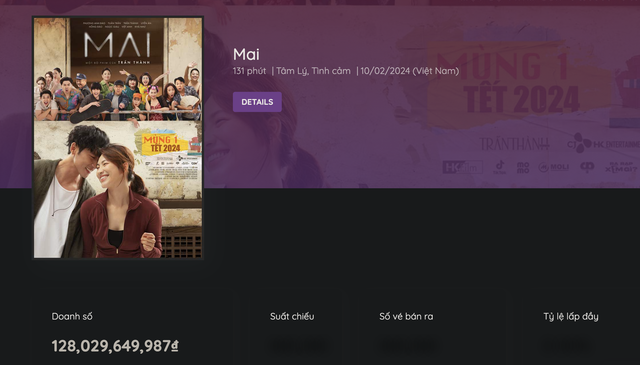
Task: Click the Tỷ lệ lấp đầy label
Action: (x=571, y=316)
